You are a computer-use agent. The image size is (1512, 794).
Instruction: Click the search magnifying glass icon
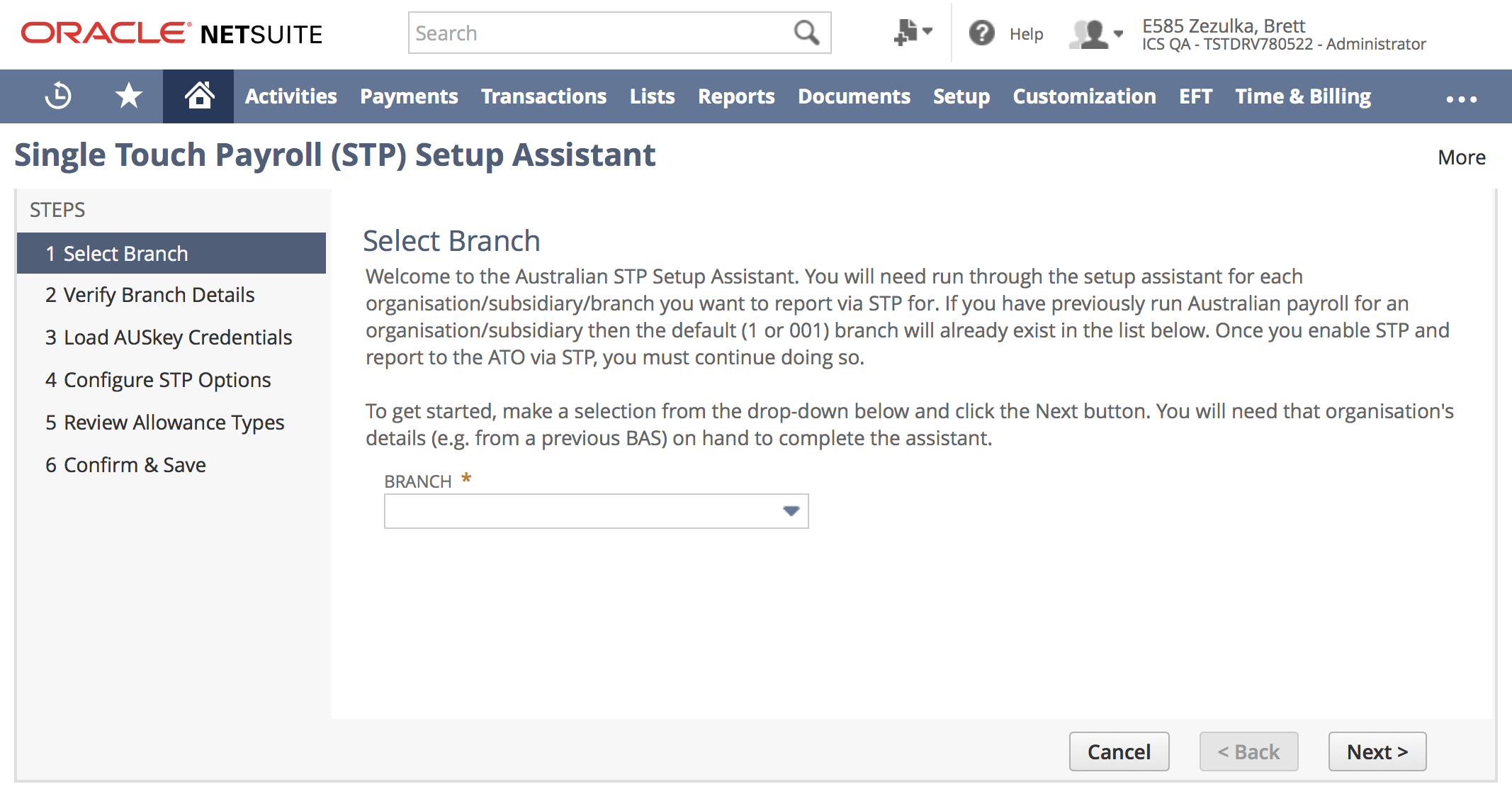806,33
